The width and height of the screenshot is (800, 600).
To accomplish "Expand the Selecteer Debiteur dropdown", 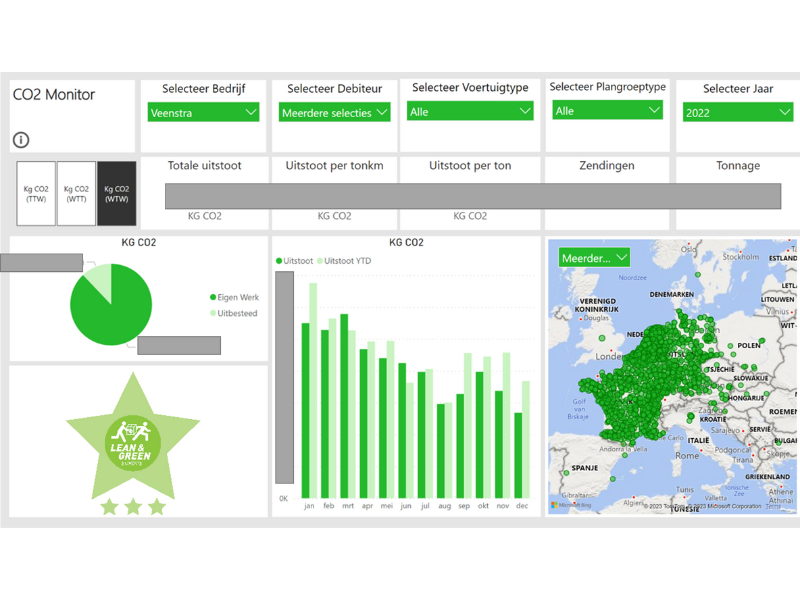I will (334, 113).
